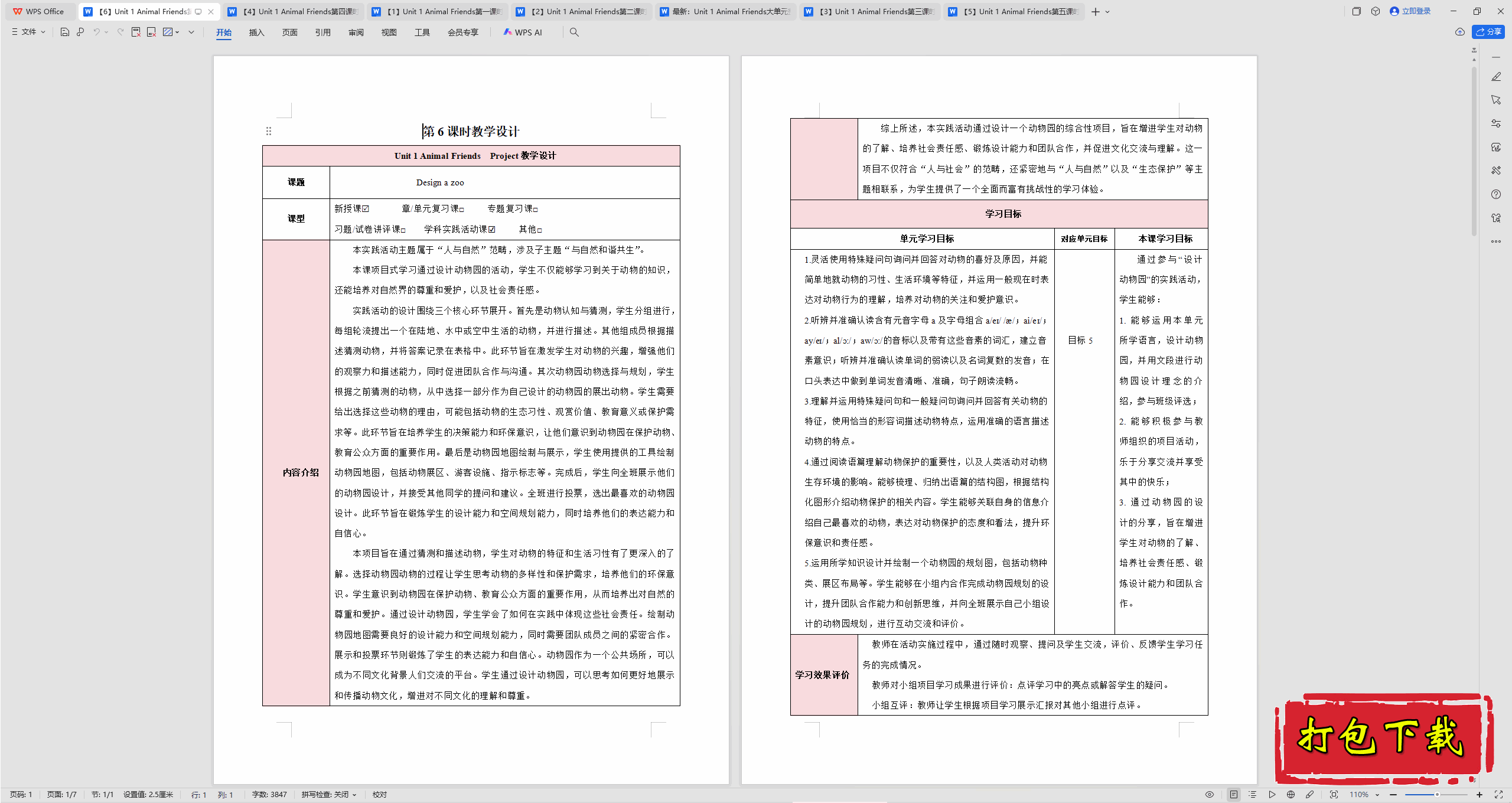Viewport: 1512px width, 803px height.
Task: Open the search magnifier icon
Action: [574, 32]
